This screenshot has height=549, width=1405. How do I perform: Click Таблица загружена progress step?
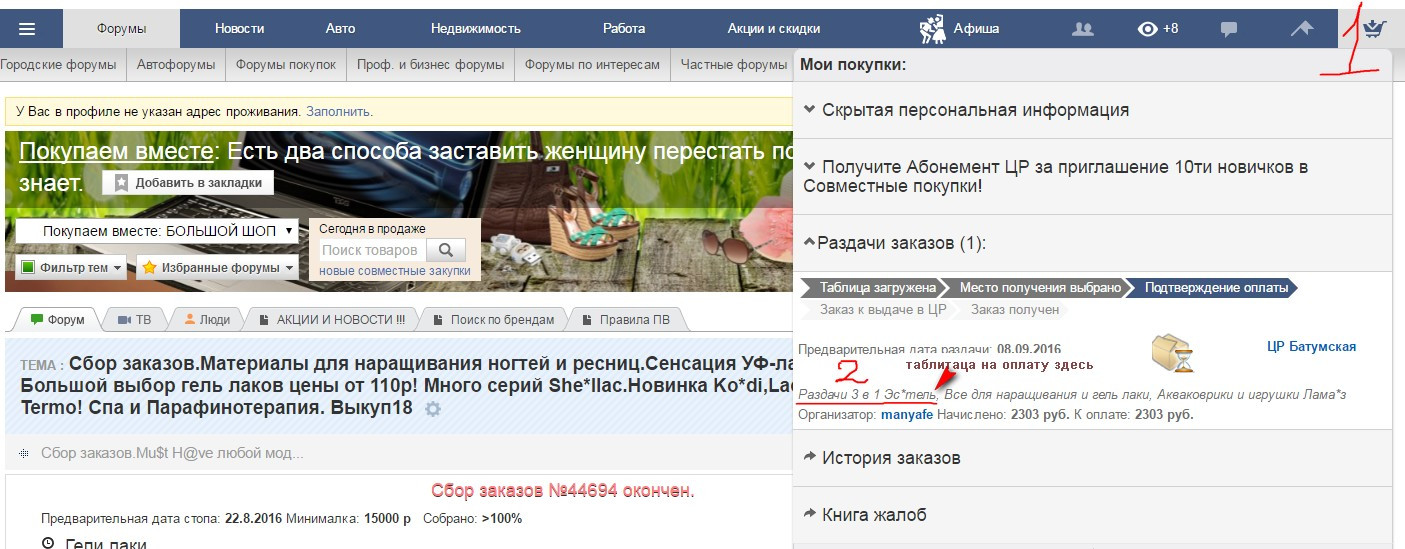click(875, 288)
